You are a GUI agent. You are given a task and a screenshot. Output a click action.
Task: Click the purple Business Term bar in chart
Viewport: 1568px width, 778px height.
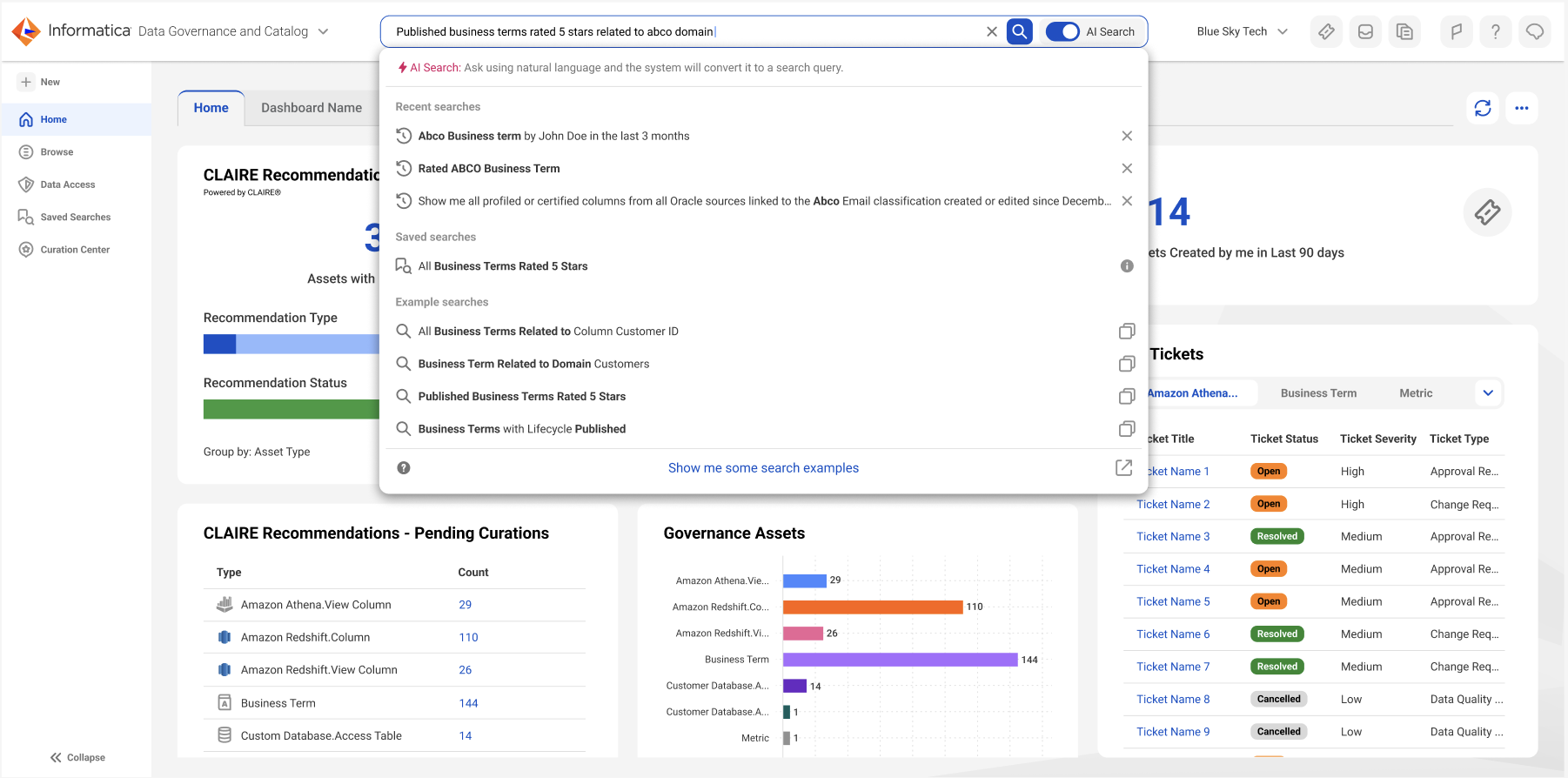pyautogui.click(x=900, y=660)
